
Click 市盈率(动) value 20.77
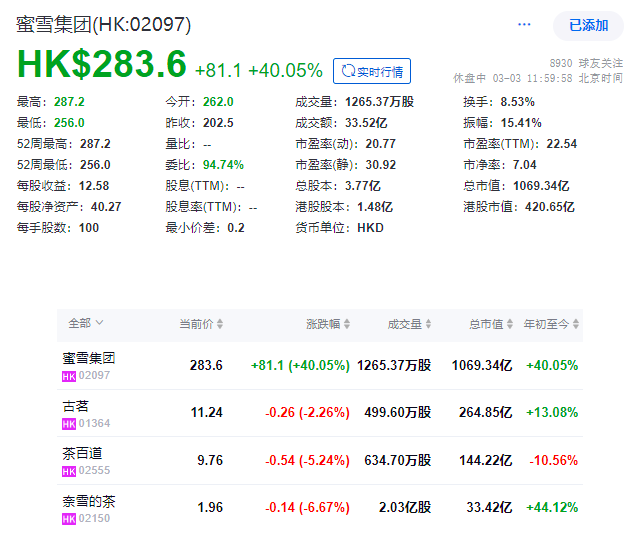tap(380, 144)
